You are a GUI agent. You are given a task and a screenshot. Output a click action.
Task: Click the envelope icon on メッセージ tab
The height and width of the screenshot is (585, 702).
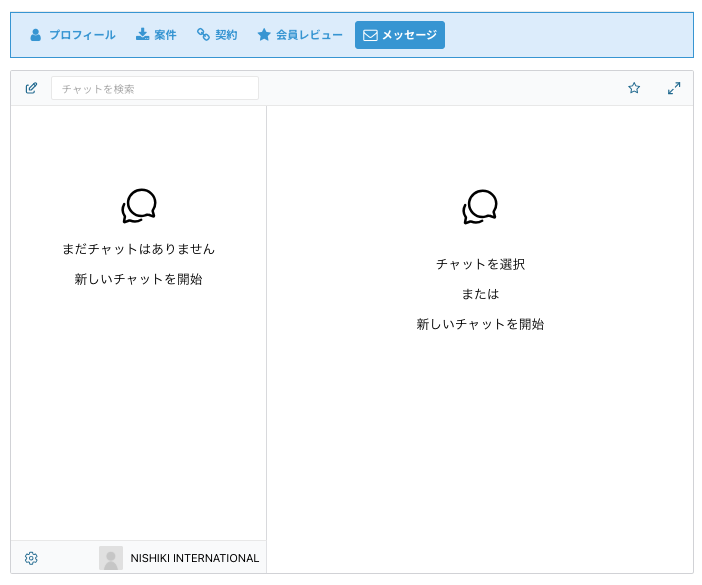pos(370,35)
